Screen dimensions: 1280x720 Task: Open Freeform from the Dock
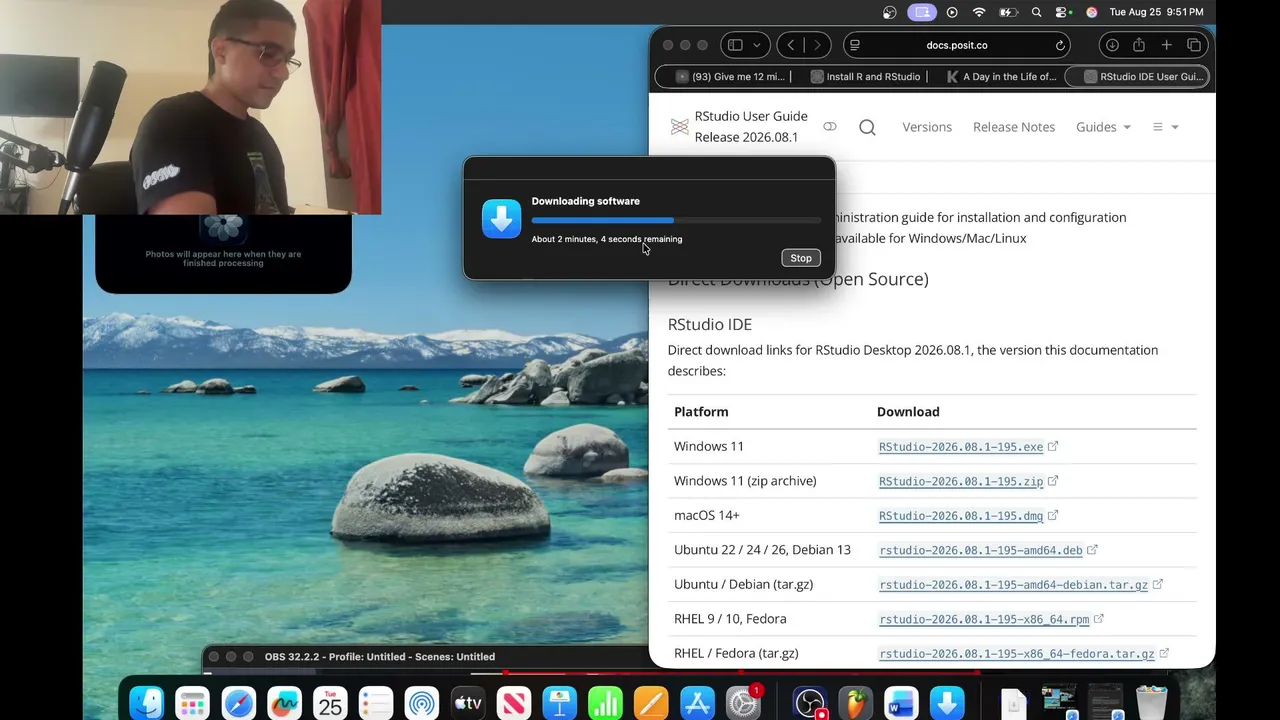click(284, 703)
